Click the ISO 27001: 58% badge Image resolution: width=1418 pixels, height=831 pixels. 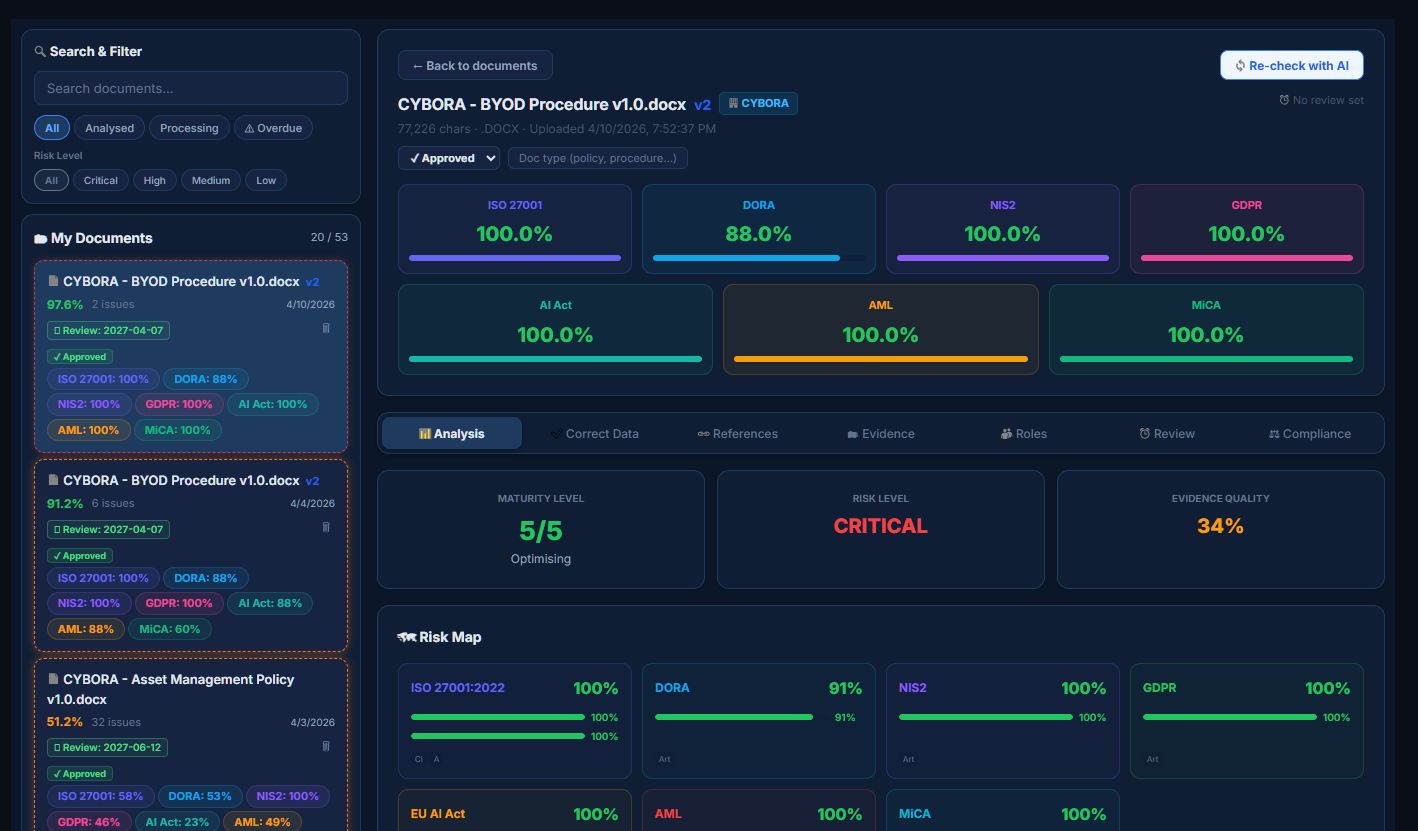click(x=100, y=796)
